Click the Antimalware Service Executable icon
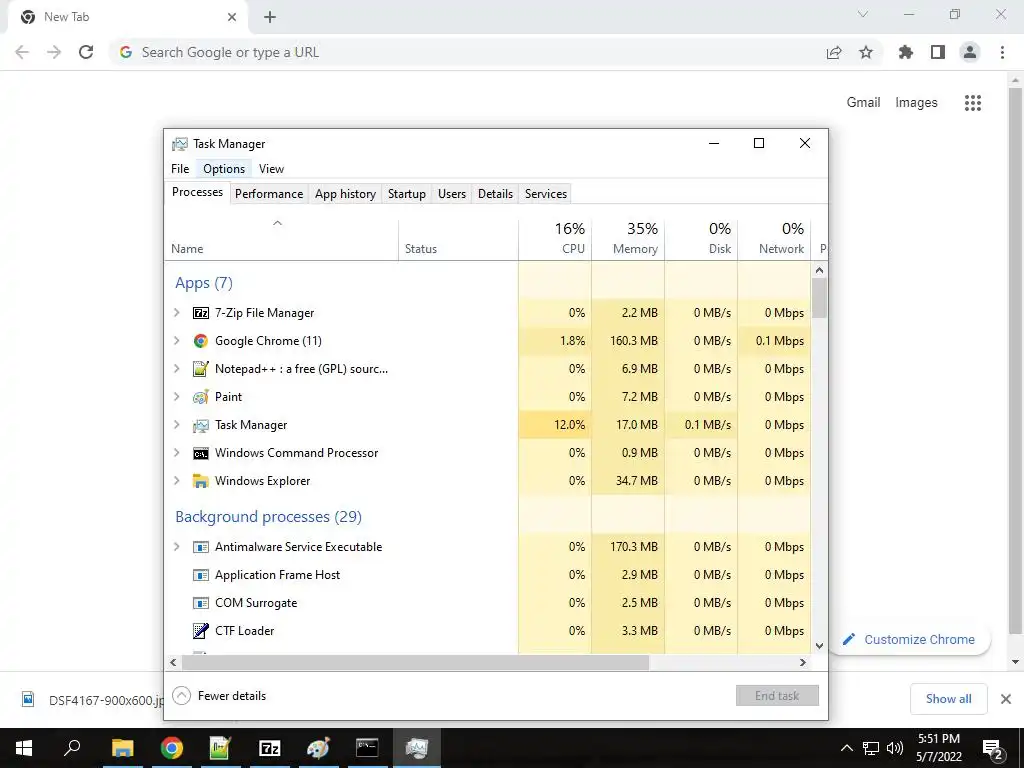 coord(200,547)
